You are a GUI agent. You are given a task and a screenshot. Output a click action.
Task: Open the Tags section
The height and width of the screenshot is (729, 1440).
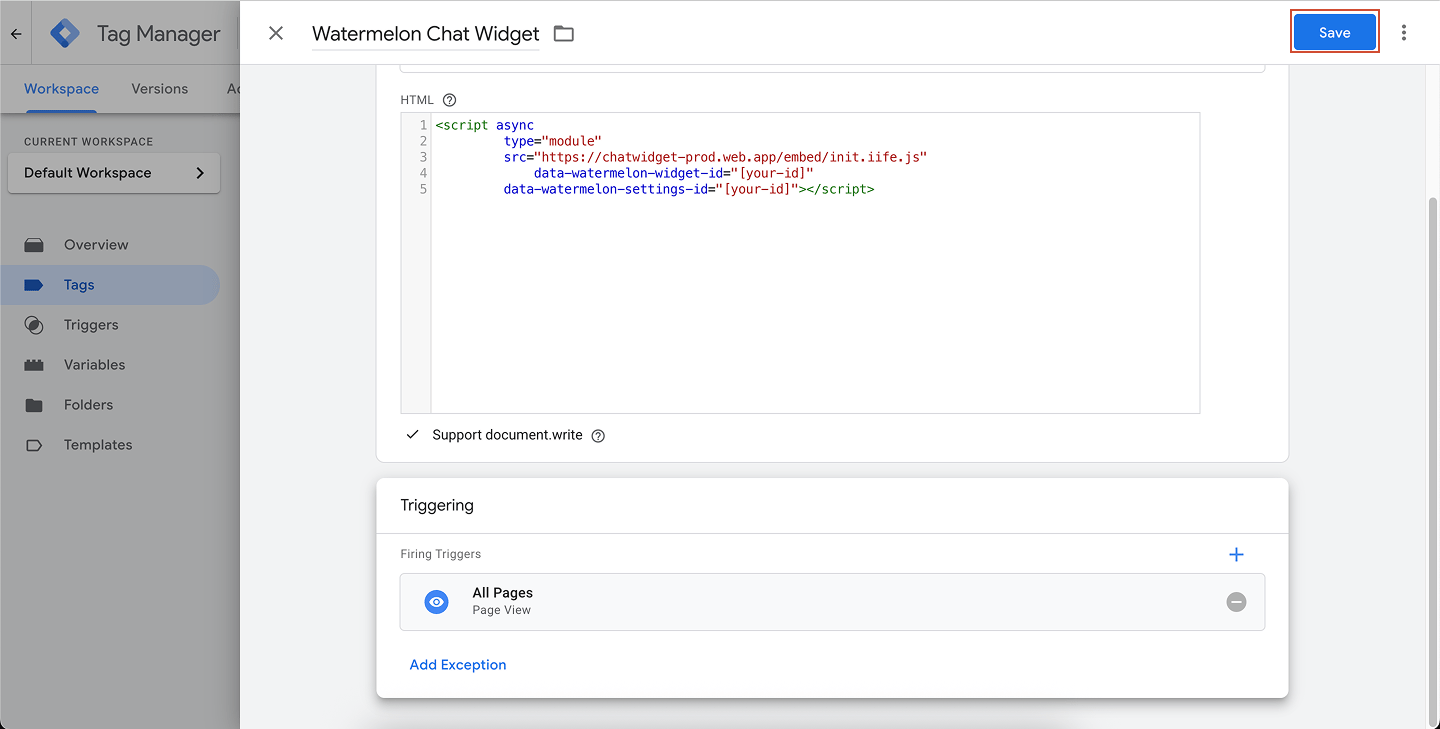(x=110, y=285)
